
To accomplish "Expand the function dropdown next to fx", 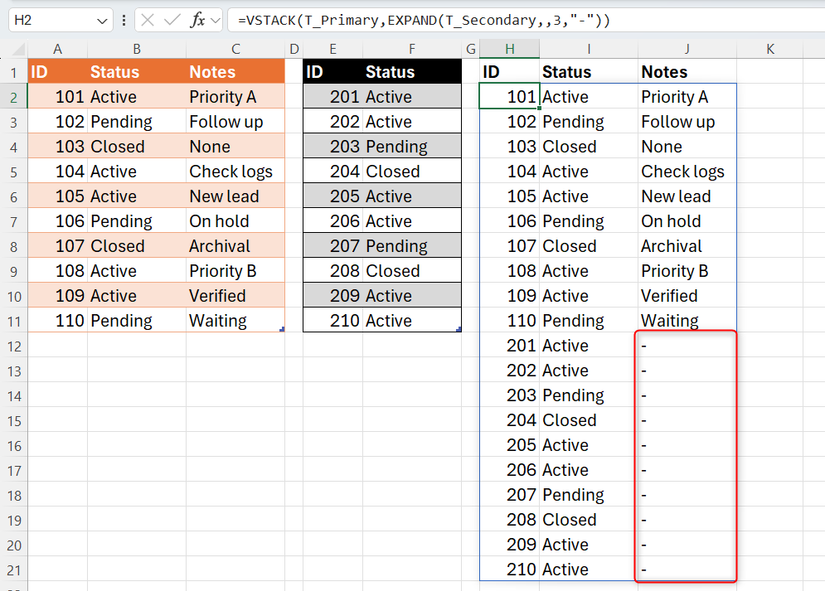I will (215, 21).
